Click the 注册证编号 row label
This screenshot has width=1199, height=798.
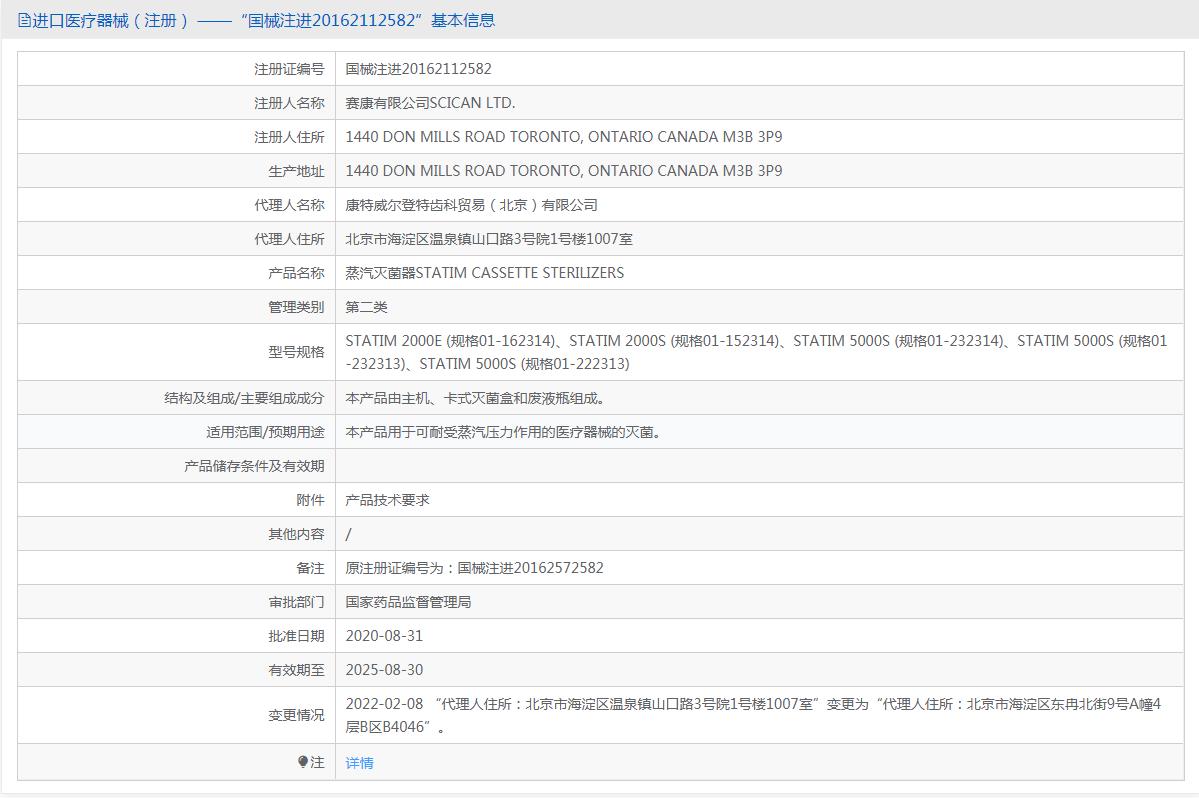289,70
